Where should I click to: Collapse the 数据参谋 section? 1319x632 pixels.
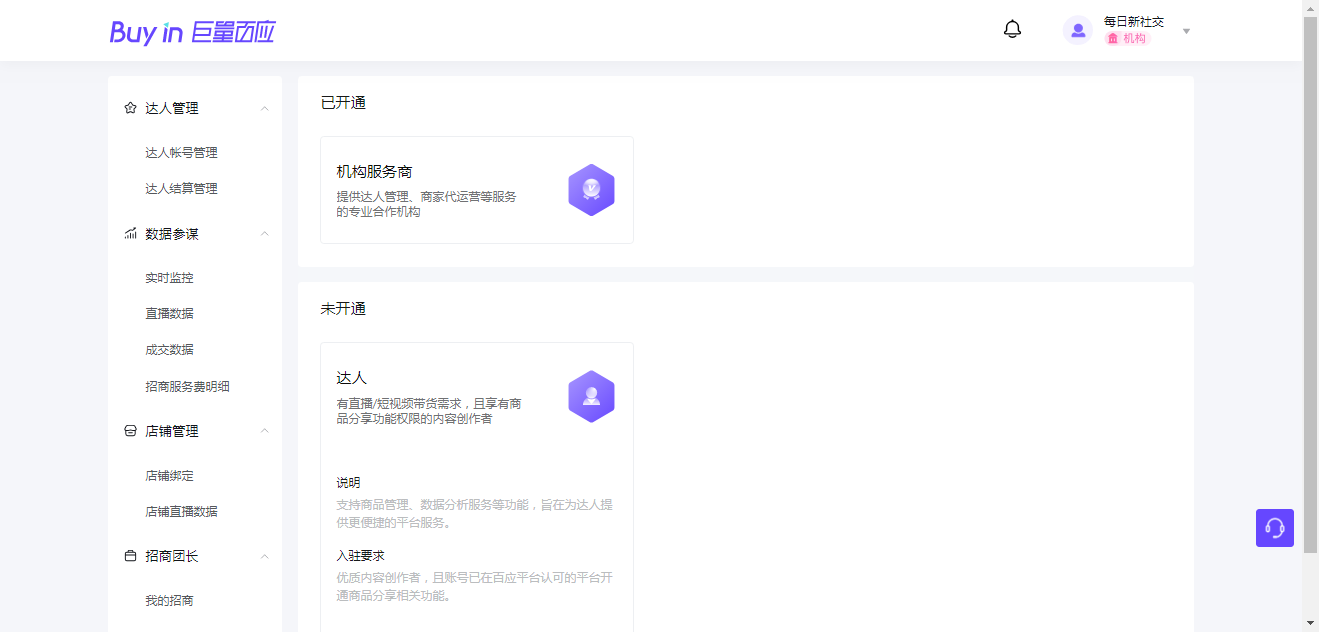pos(264,233)
